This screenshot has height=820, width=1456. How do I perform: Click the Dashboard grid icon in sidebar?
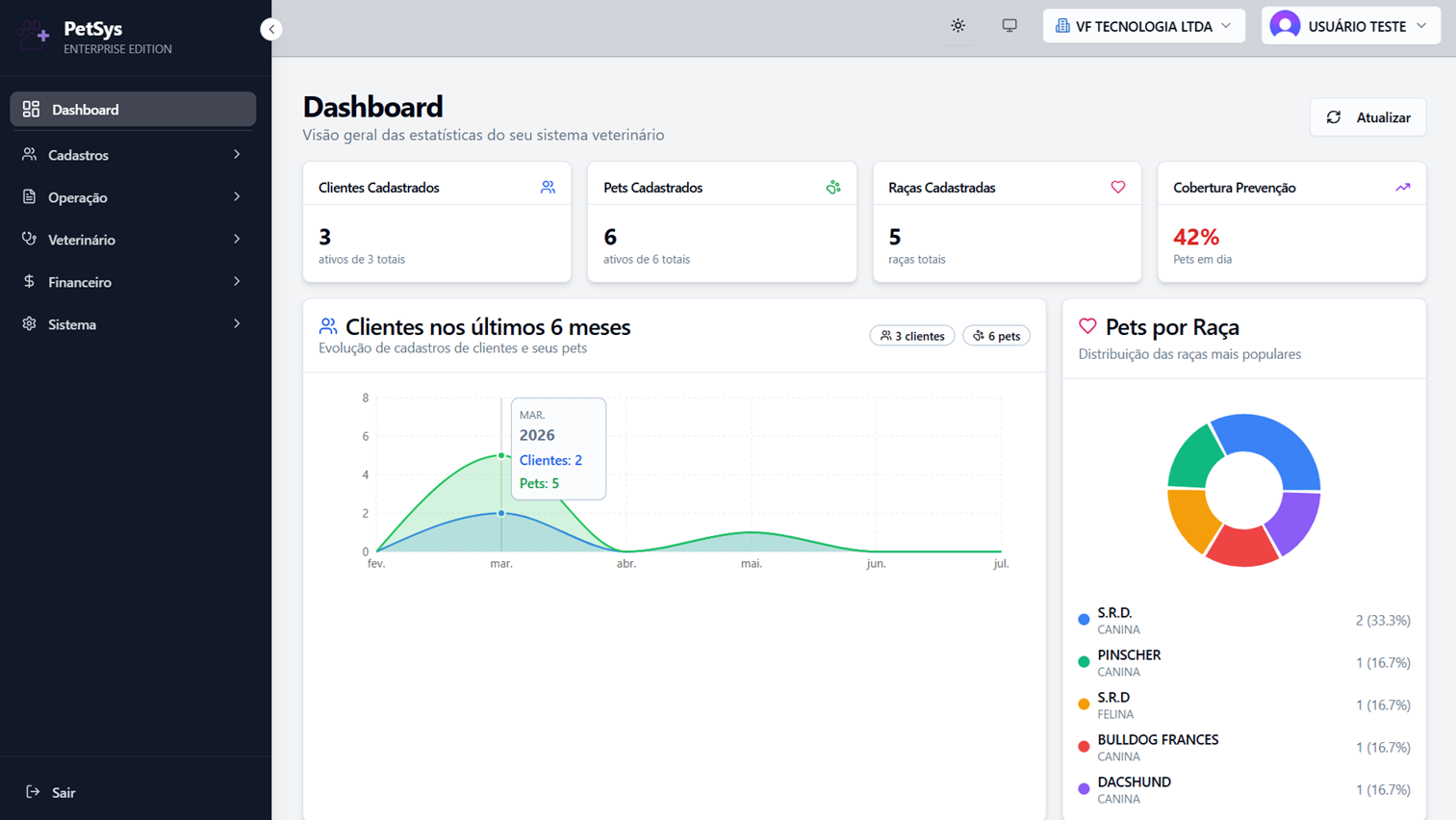(31, 109)
